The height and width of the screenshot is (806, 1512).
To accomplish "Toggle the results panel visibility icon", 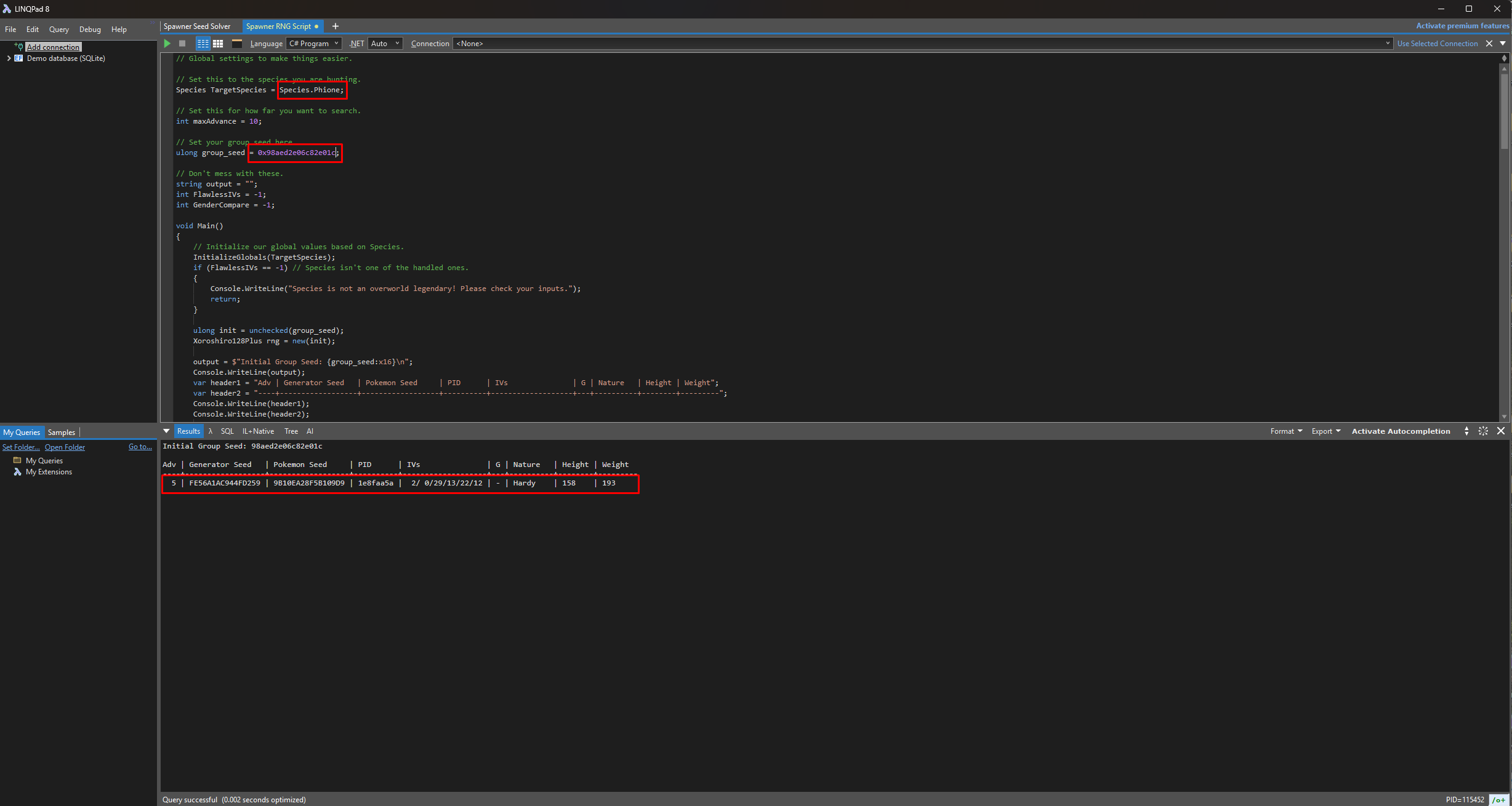I will click(236, 44).
